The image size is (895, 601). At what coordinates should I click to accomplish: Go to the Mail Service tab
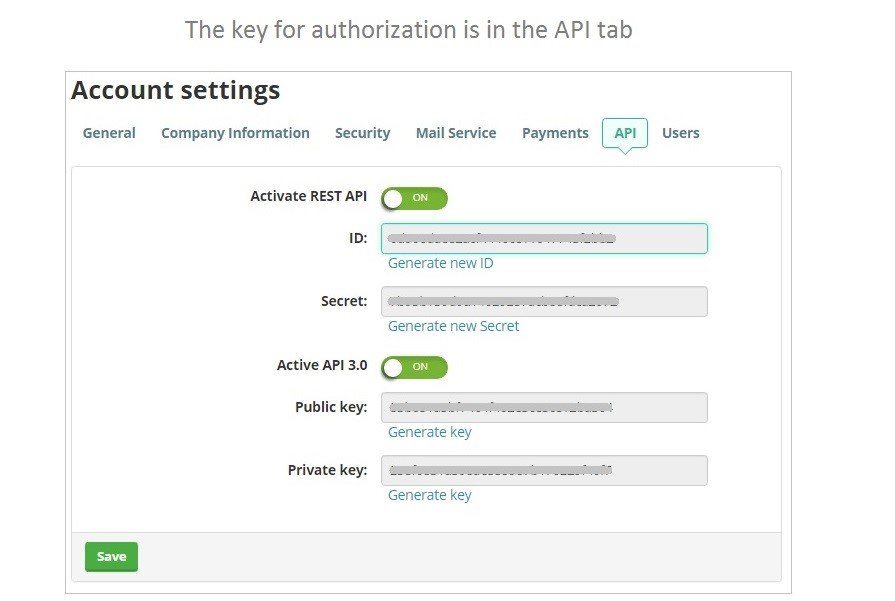(456, 133)
